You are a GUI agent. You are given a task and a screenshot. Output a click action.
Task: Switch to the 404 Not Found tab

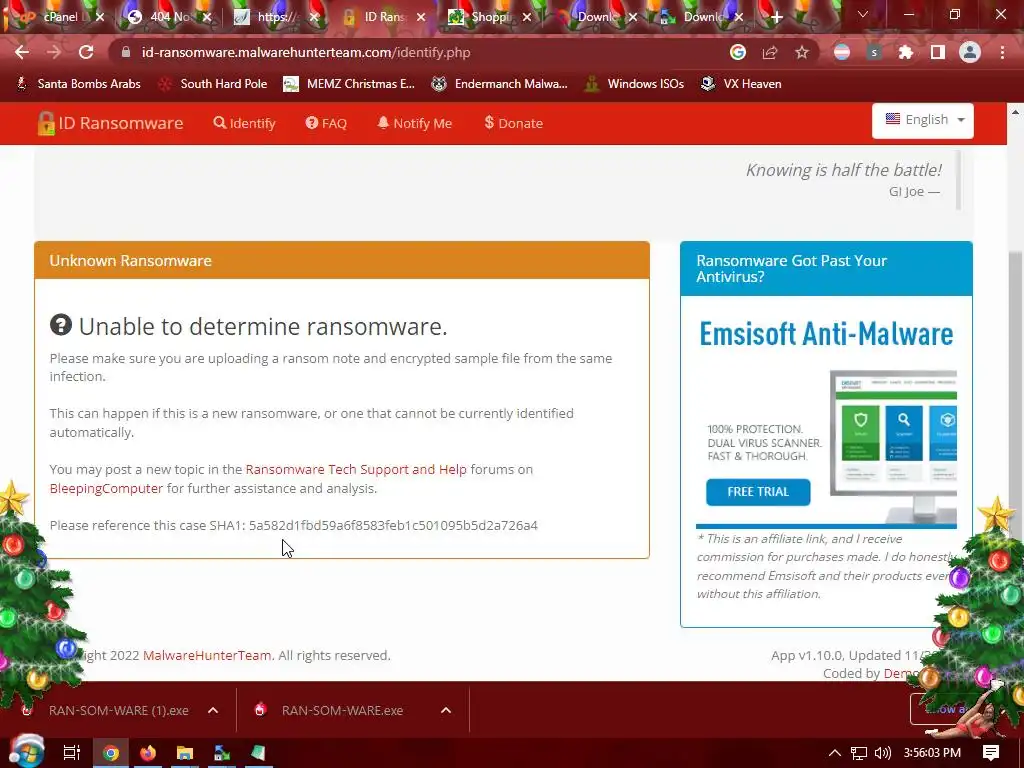tap(168, 17)
